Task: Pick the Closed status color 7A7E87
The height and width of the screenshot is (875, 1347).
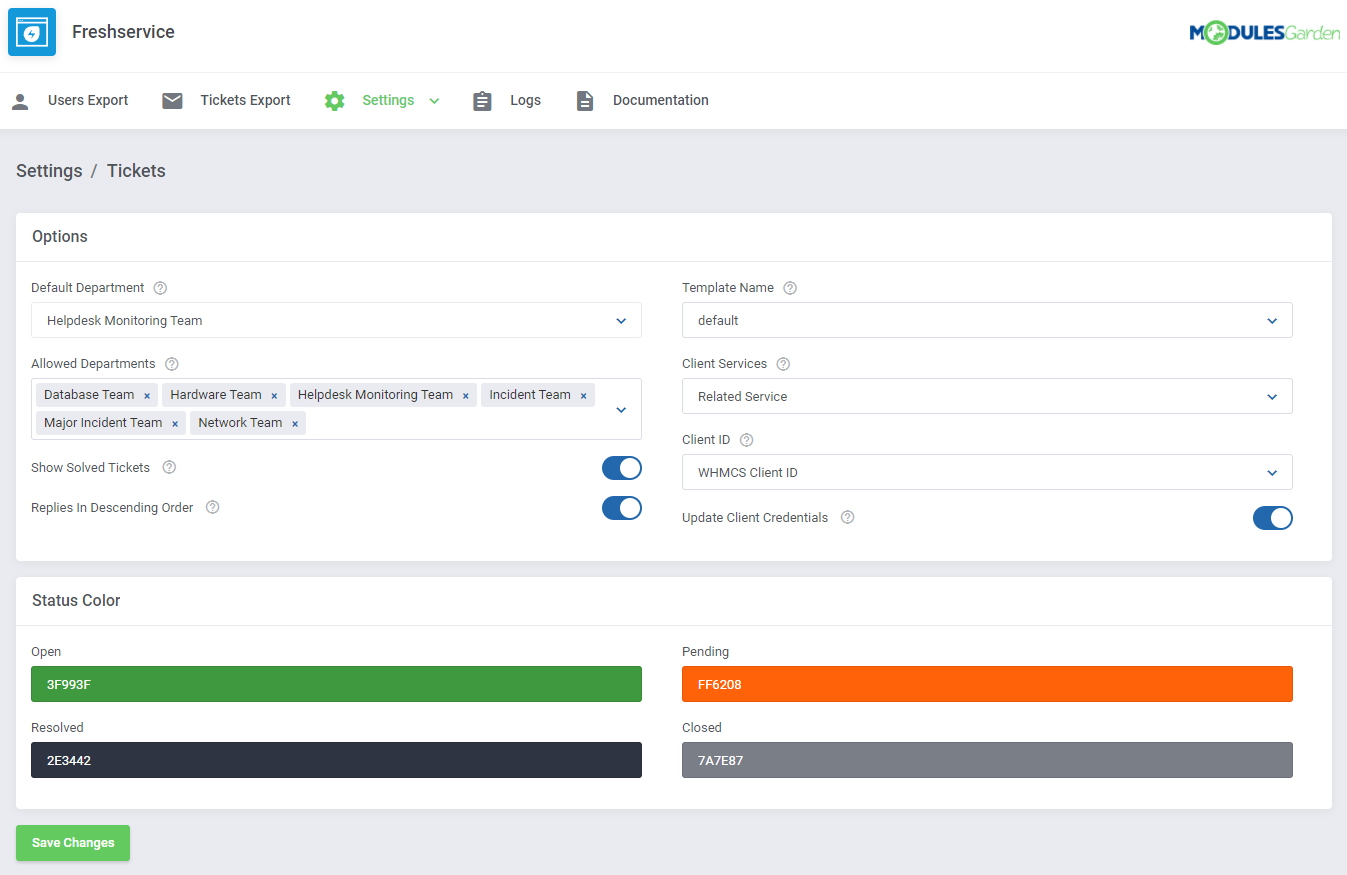Action: pos(987,760)
